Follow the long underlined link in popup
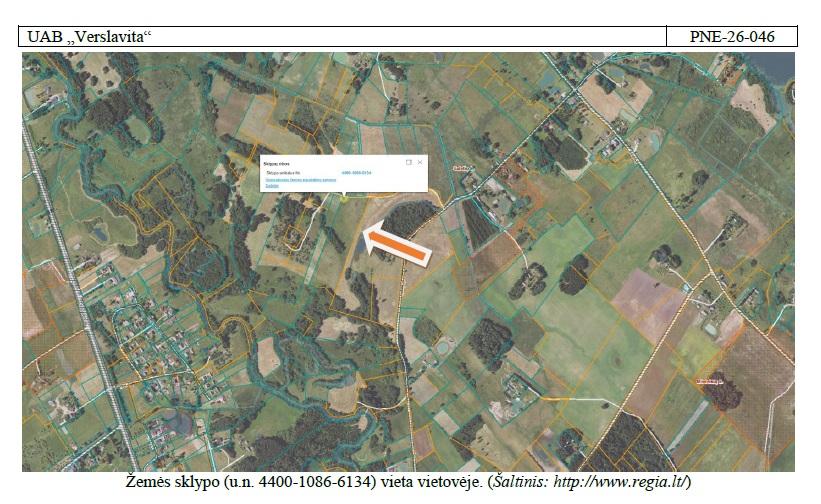 pyautogui.click(x=301, y=180)
